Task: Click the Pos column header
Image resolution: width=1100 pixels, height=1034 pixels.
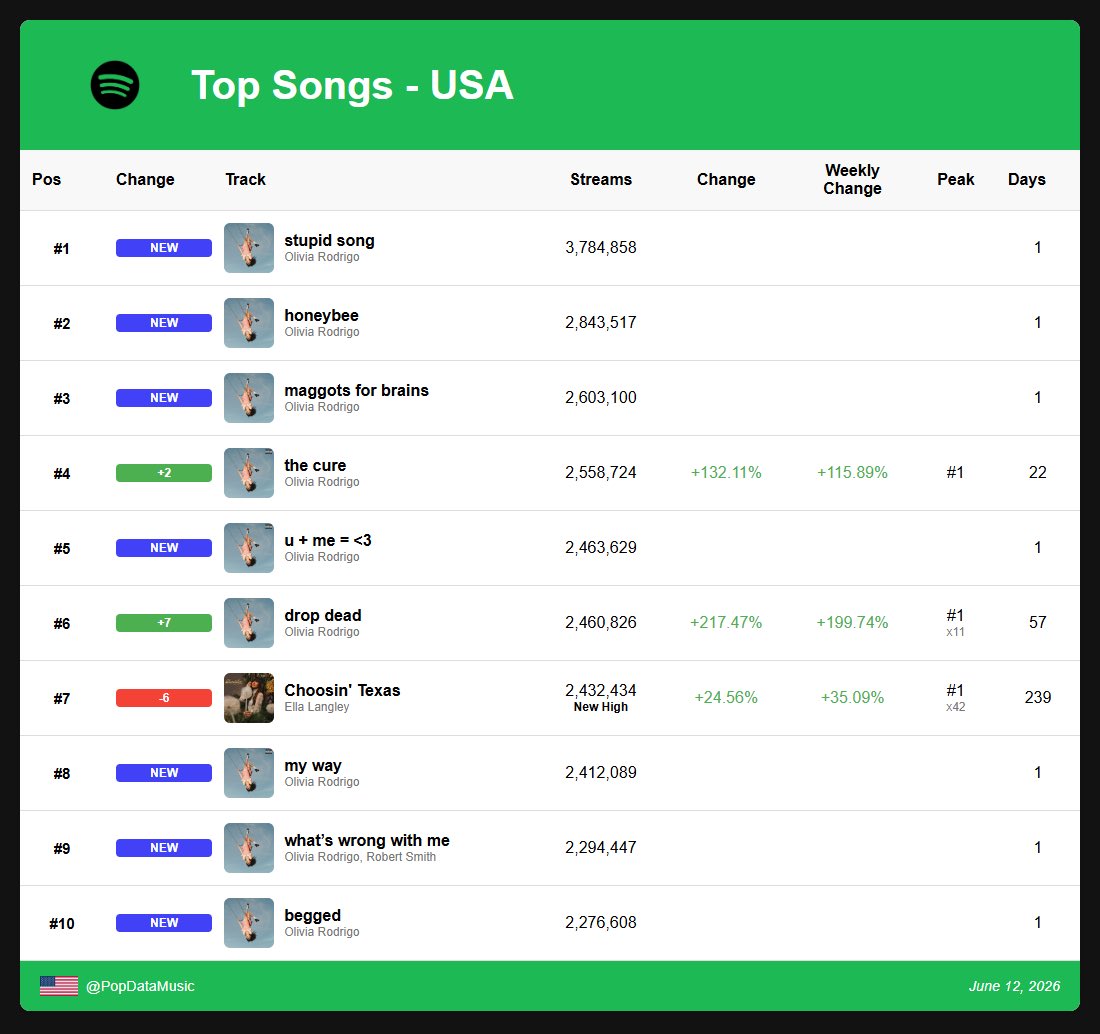Action: pyautogui.click(x=46, y=180)
